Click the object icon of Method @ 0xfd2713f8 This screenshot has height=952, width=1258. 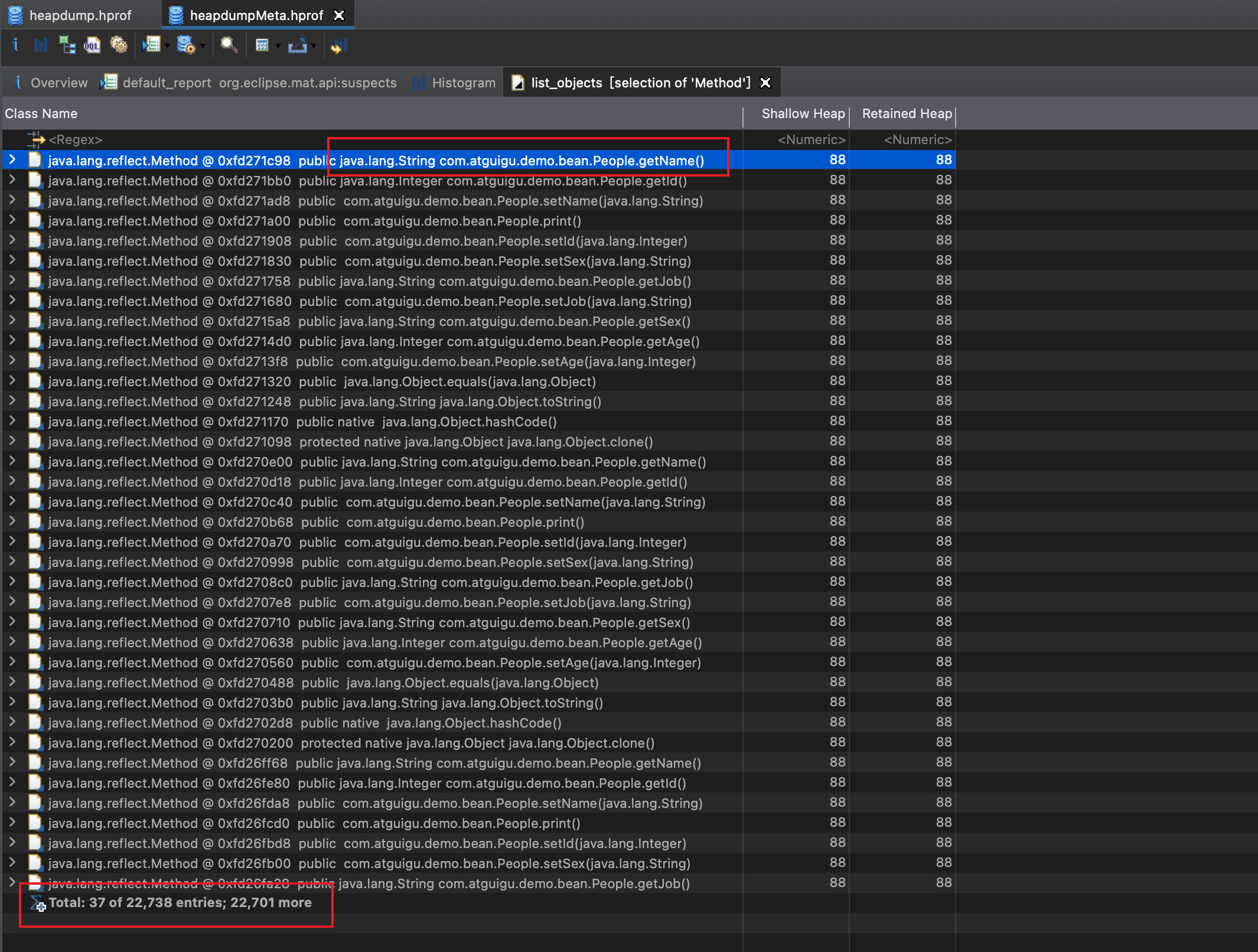[x=35, y=361]
